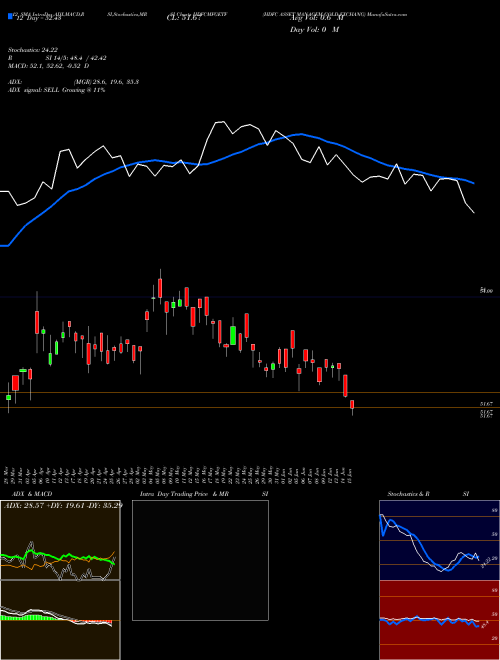Click the 'ADX signal: SELL Growing @ 11%' text
Viewport: 500px width, 660px height.
click(56, 90)
